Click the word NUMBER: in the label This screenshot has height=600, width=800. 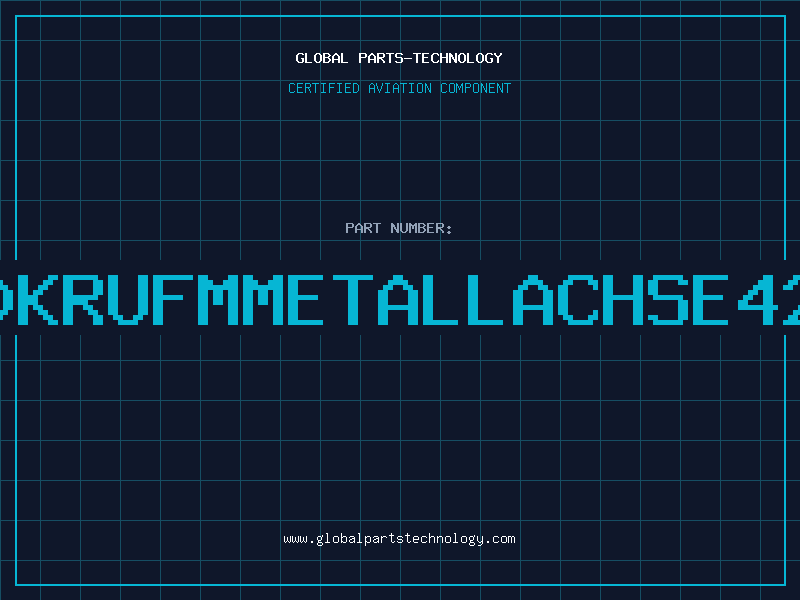point(421,228)
